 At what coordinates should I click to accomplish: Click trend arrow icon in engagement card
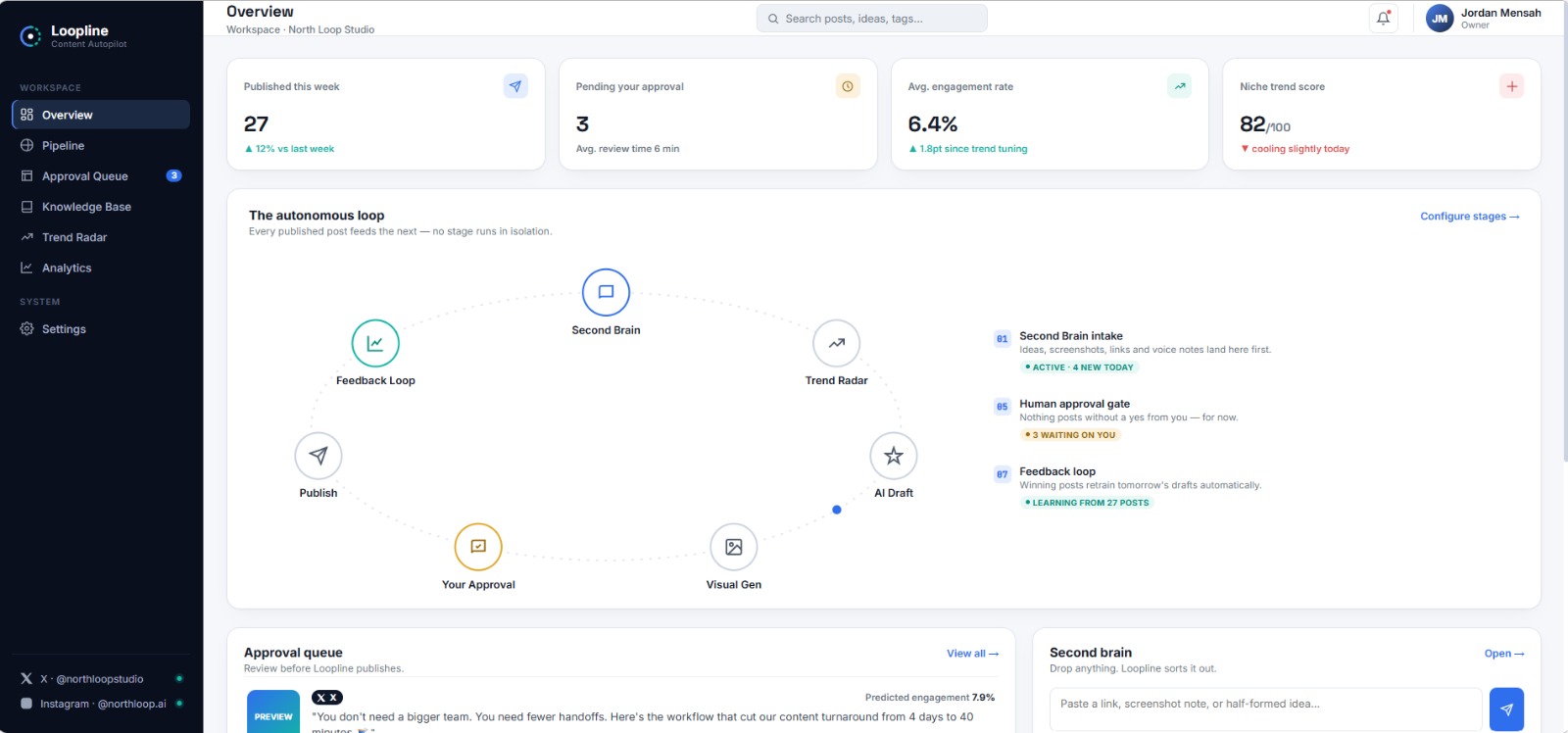coord(1180,86)
